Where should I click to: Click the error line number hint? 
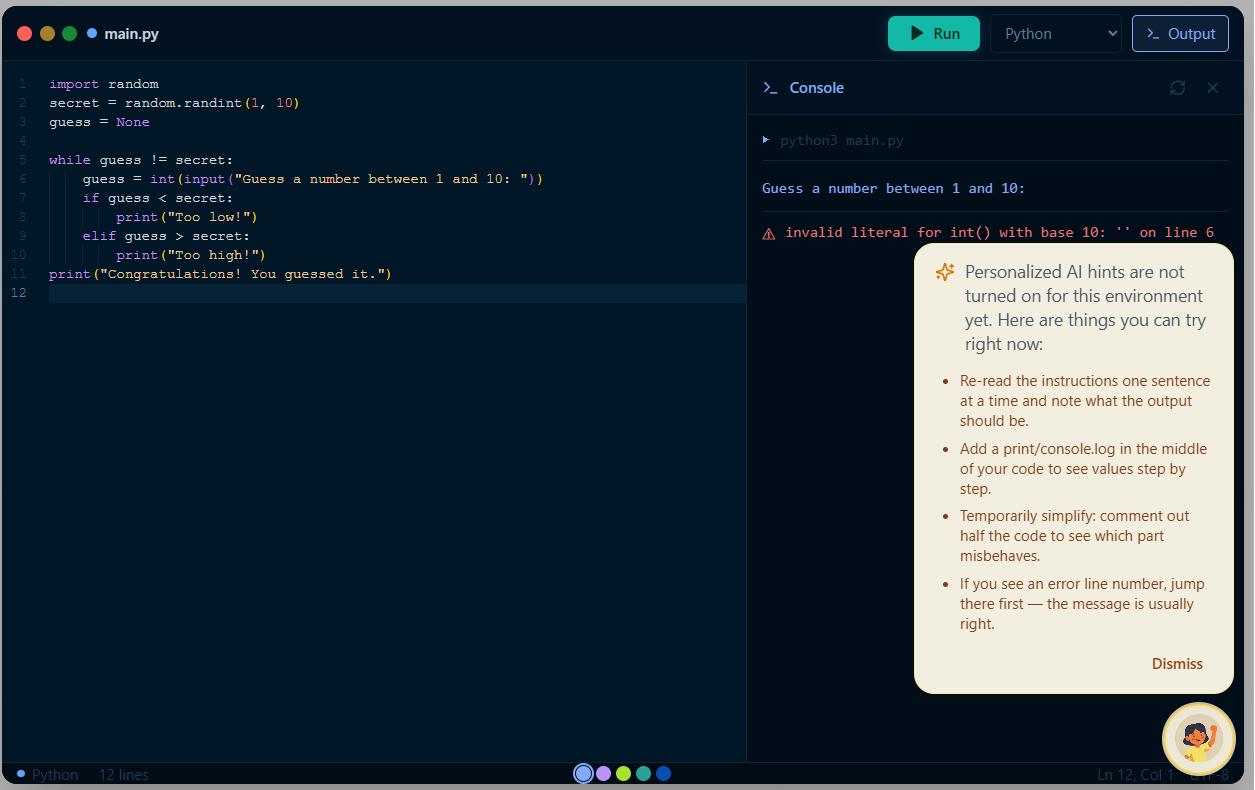coord(1082,604)
